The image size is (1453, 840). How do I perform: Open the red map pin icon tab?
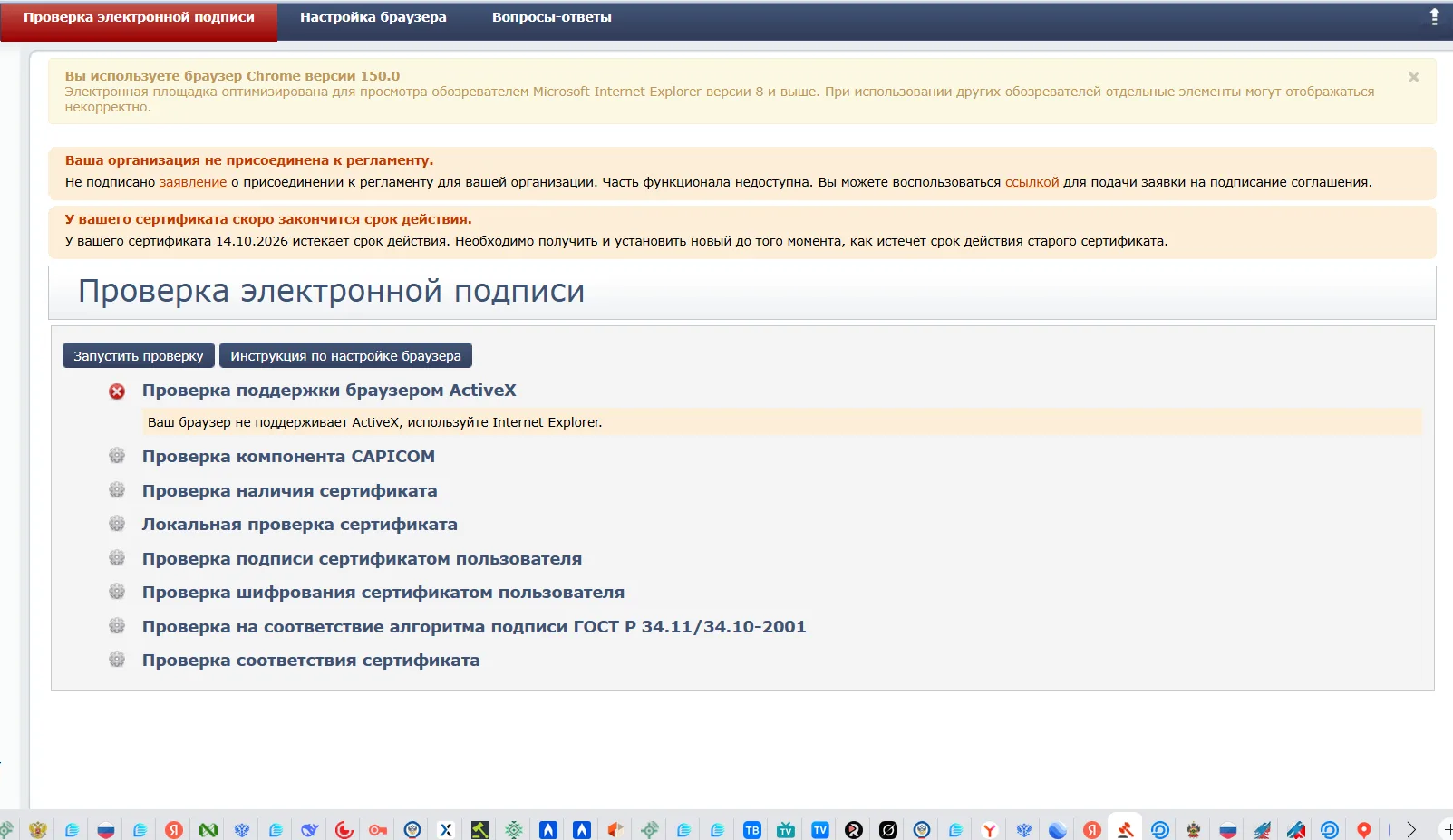click(1363, 830)
